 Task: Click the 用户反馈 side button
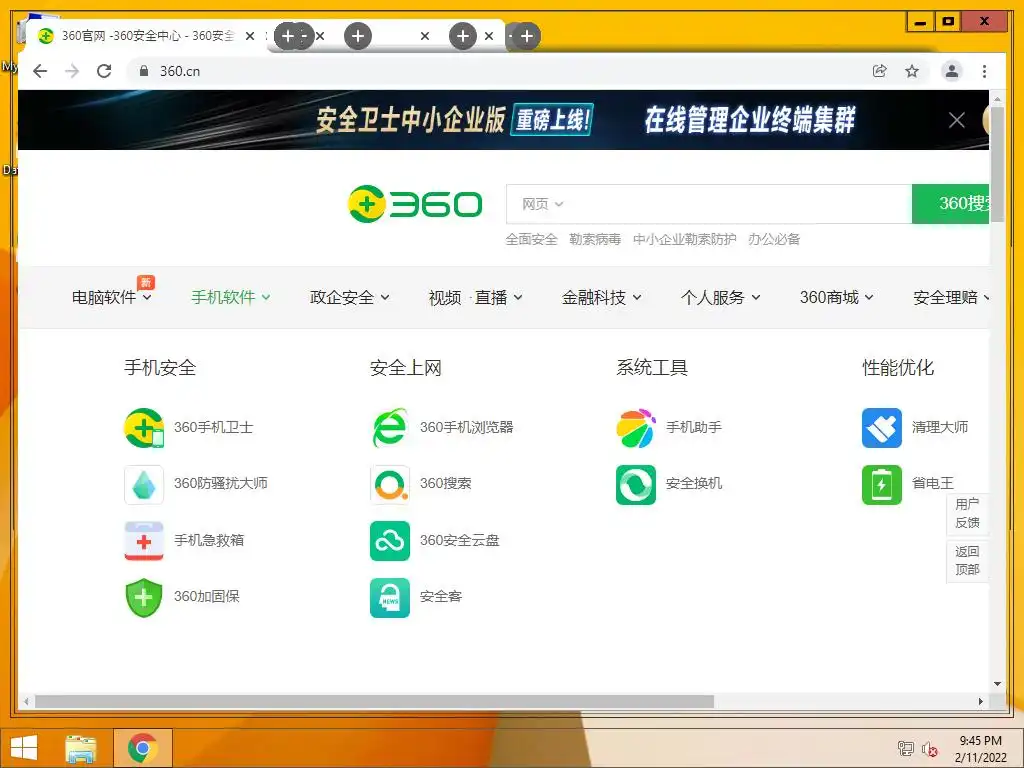(967, 513)
